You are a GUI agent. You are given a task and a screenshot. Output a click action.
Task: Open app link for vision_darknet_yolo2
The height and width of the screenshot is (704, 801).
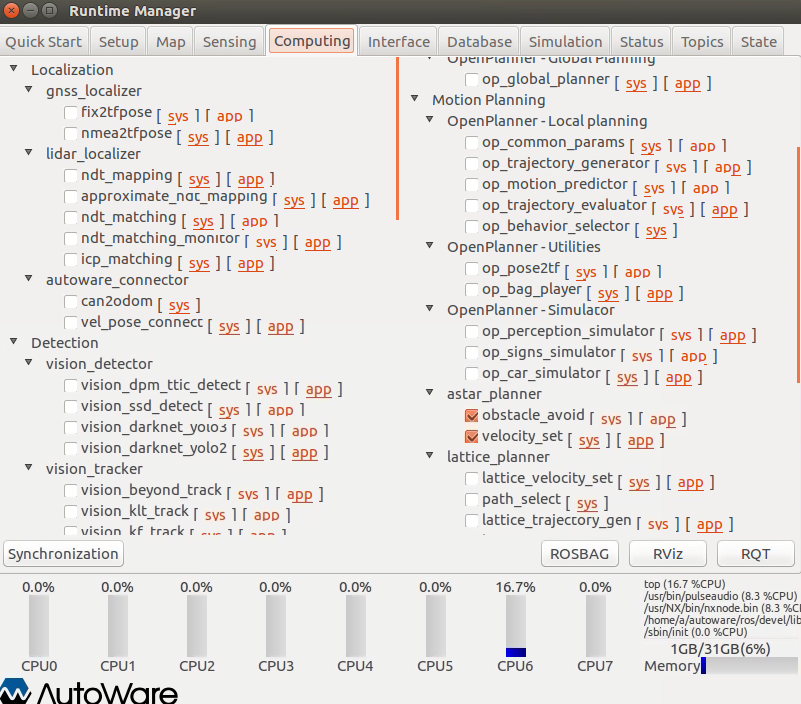(304, 453)
